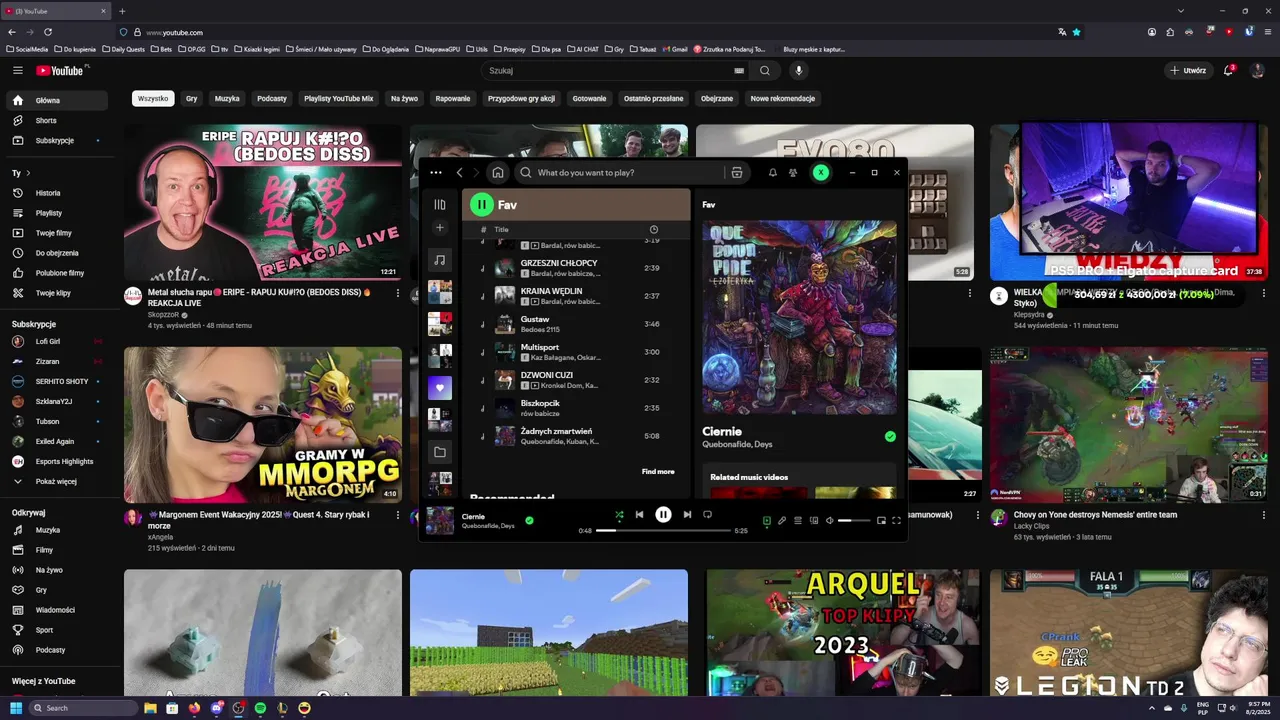The image size is (1280, 720).
Task: Open the SkopzzoR channel link
Action: click(161, 314)
